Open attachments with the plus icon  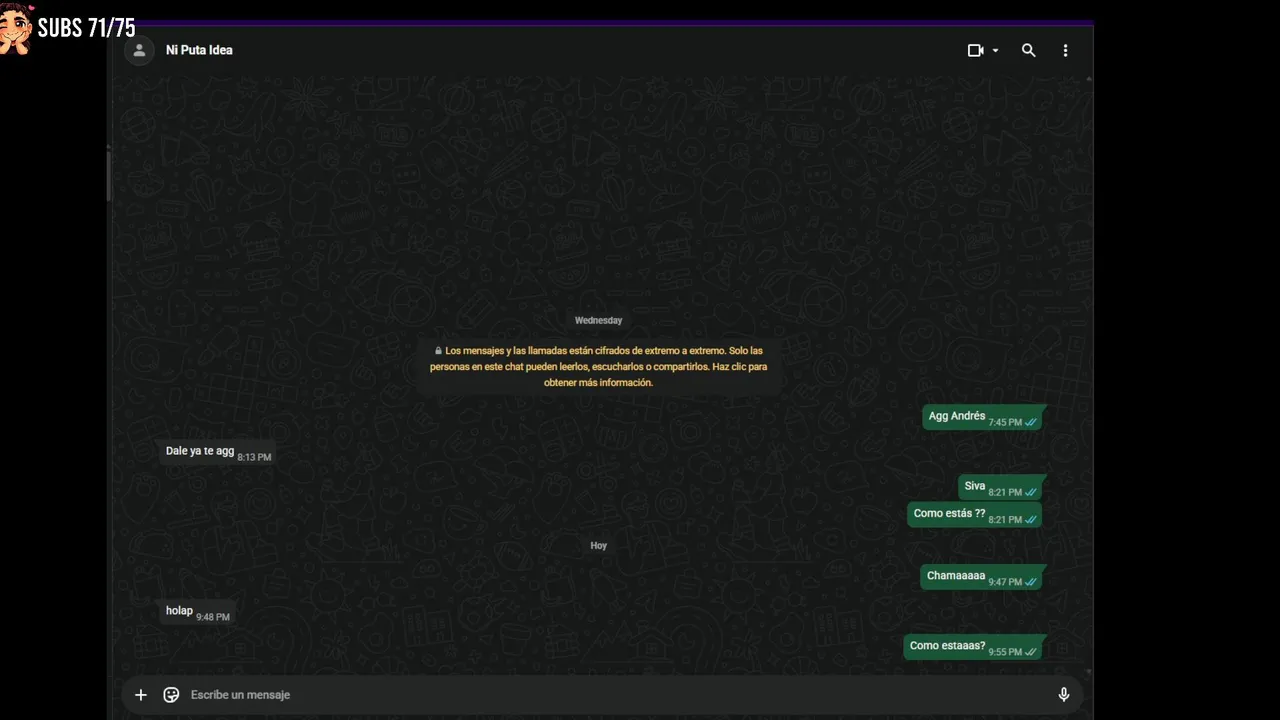pos(141,695)
